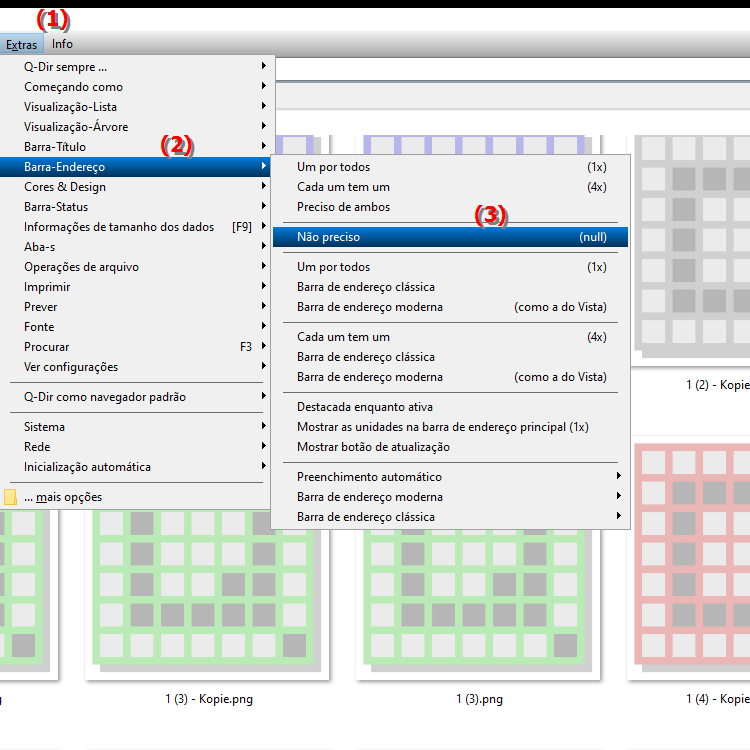Click the '1 (3).png' file name

coord(479,699)
